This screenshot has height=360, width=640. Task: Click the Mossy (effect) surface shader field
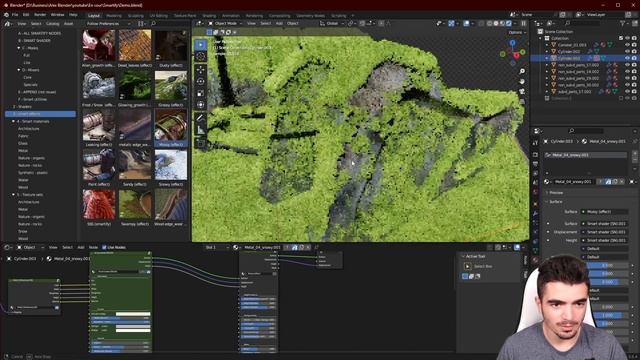click(605, 212)
